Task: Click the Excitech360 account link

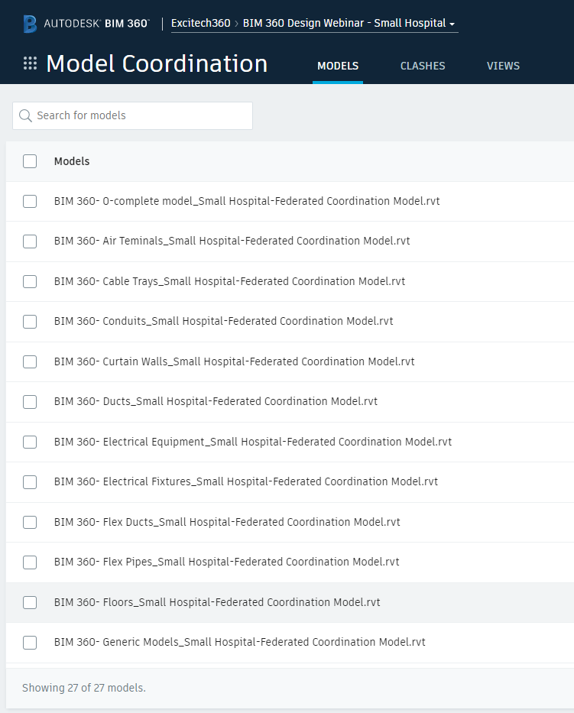Action: click(201, 23)
